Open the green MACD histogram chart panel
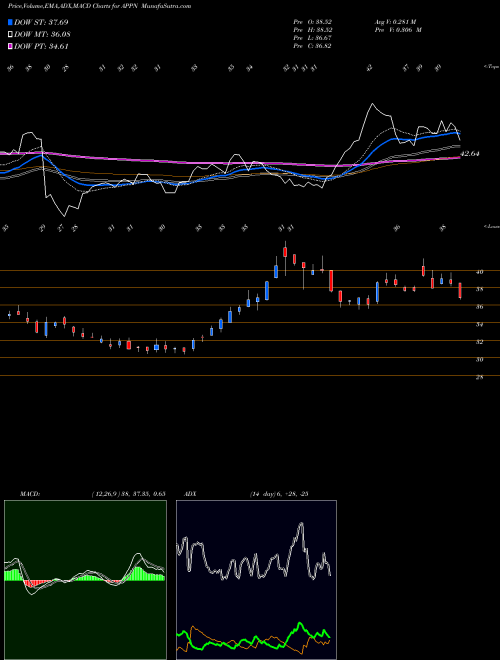500x660 pixels. click(85, 580)
